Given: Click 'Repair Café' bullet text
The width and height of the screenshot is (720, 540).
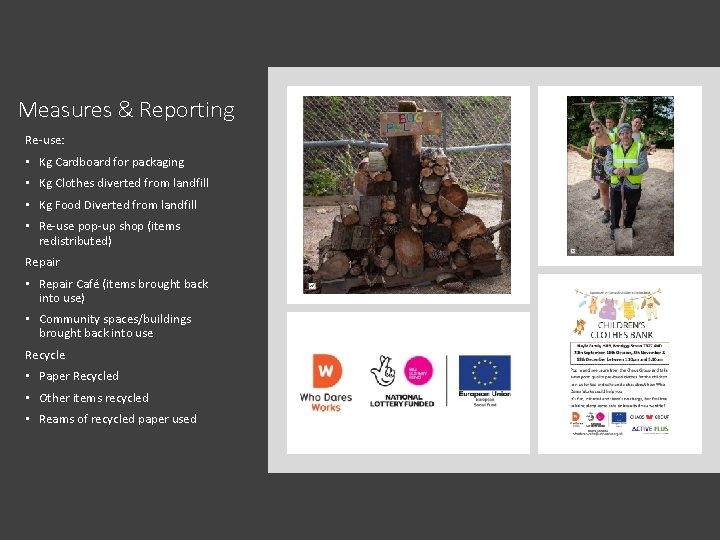Looking at the screenshot, I should pos(124,291).
